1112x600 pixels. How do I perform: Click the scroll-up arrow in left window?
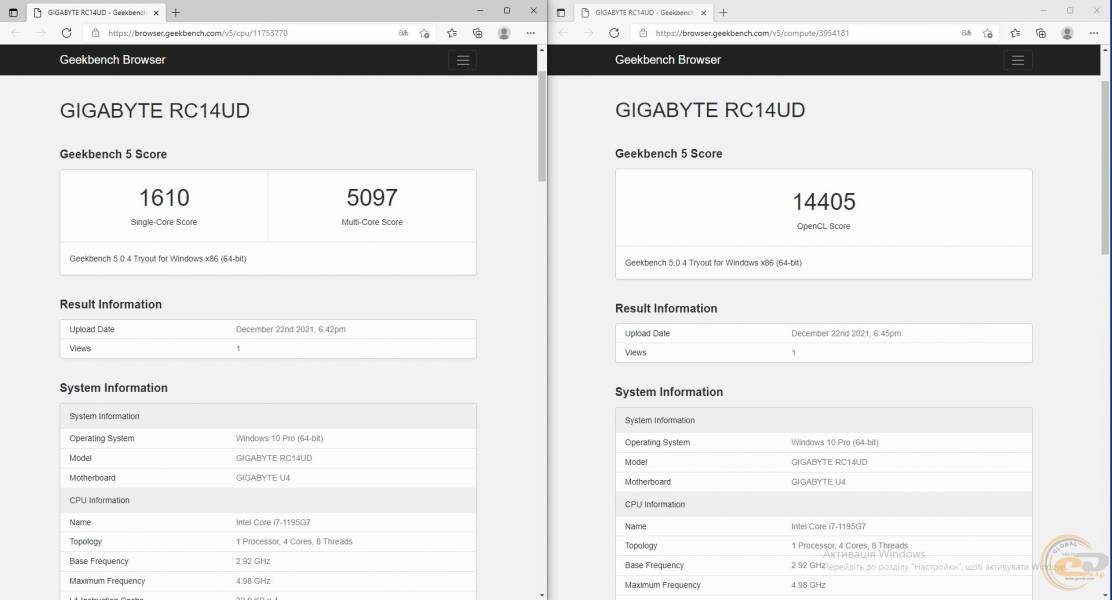click(542, 50)
